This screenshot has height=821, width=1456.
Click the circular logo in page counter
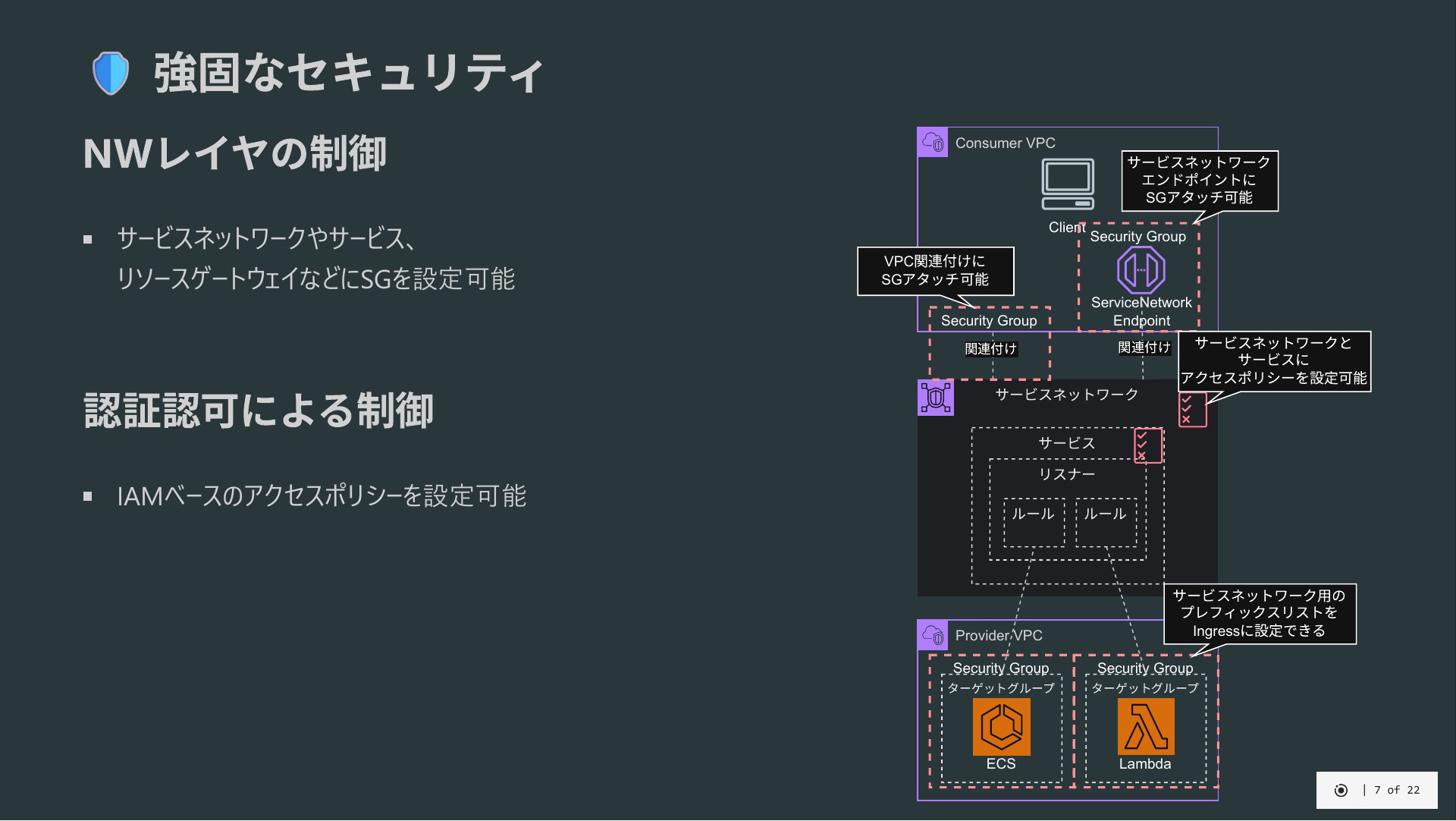[x=1341, y=791]
